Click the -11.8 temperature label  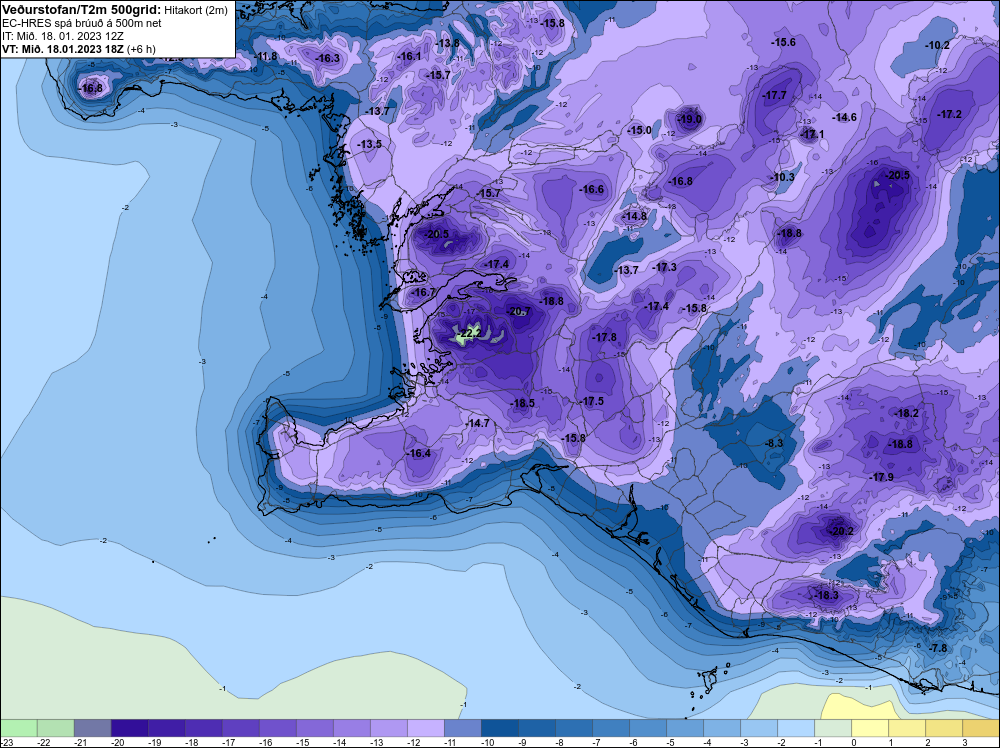point(266,56)
